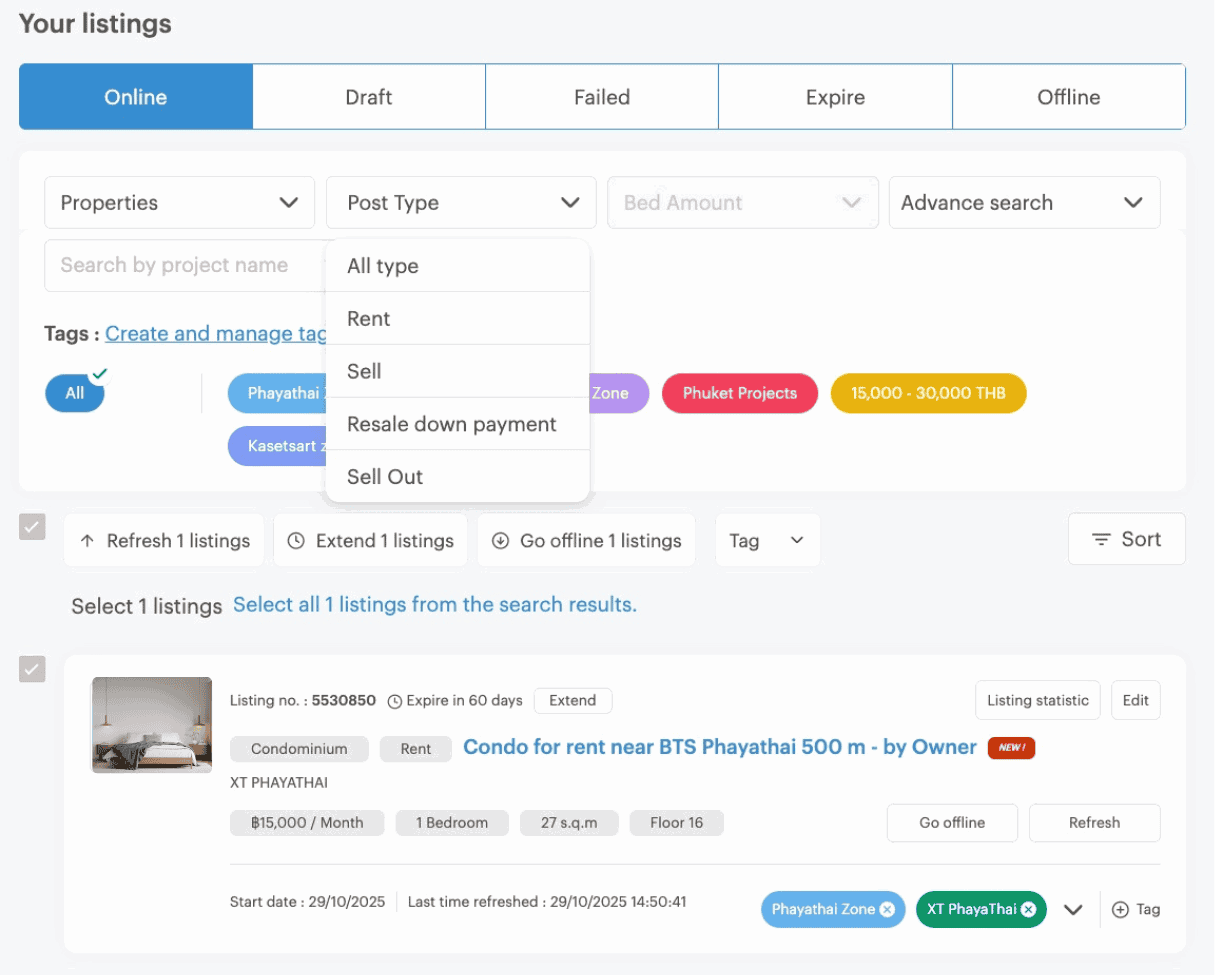The width and height of the screenshot is (1215, 975).
Task: Open the Advance search dropdown
Action: click(1023, 202)
